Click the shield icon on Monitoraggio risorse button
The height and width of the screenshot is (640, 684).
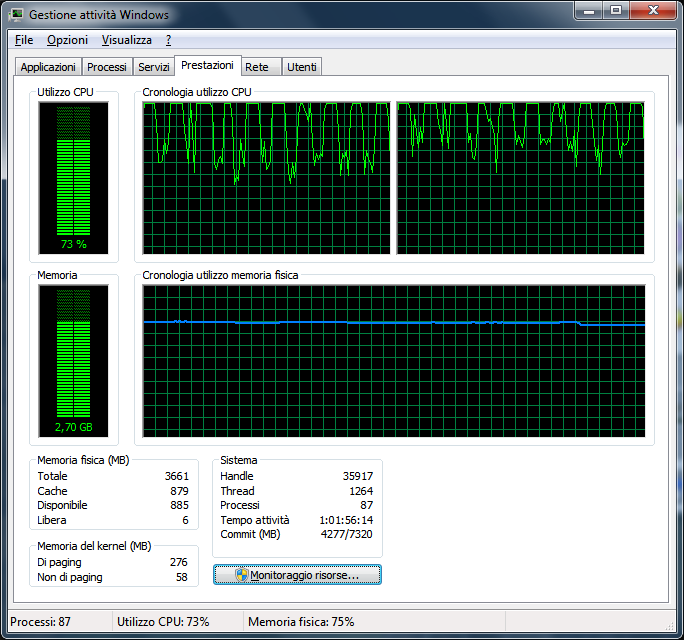pos(241,575)
